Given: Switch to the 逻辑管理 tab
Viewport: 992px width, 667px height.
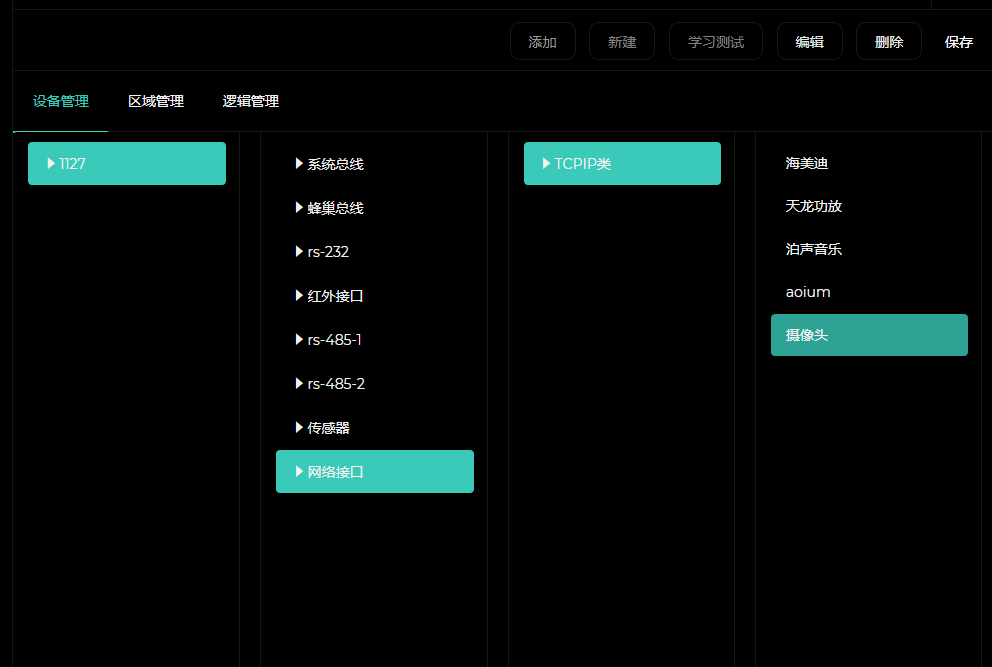Looking at the screenshot, I should click(x=251, y=101).
